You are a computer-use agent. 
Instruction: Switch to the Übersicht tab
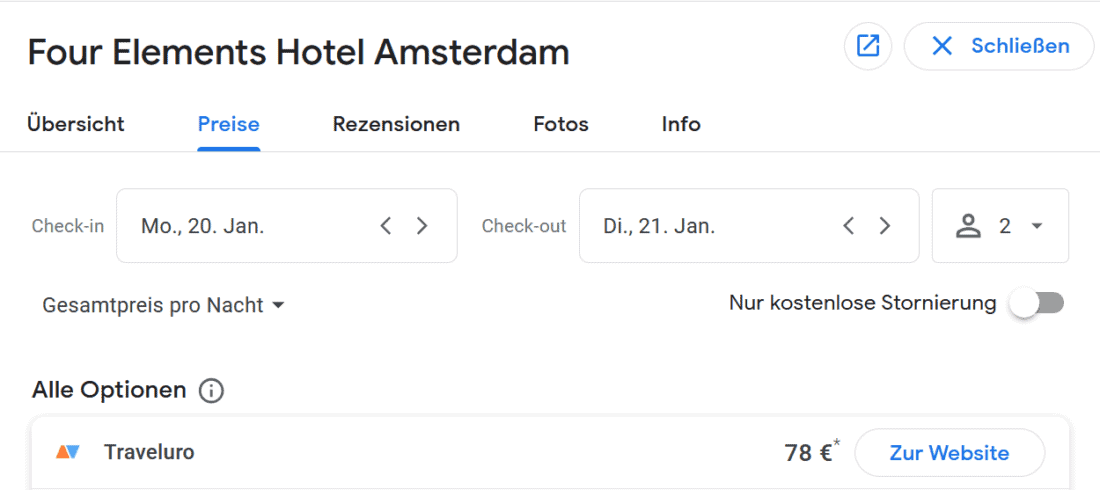[76, 125]
